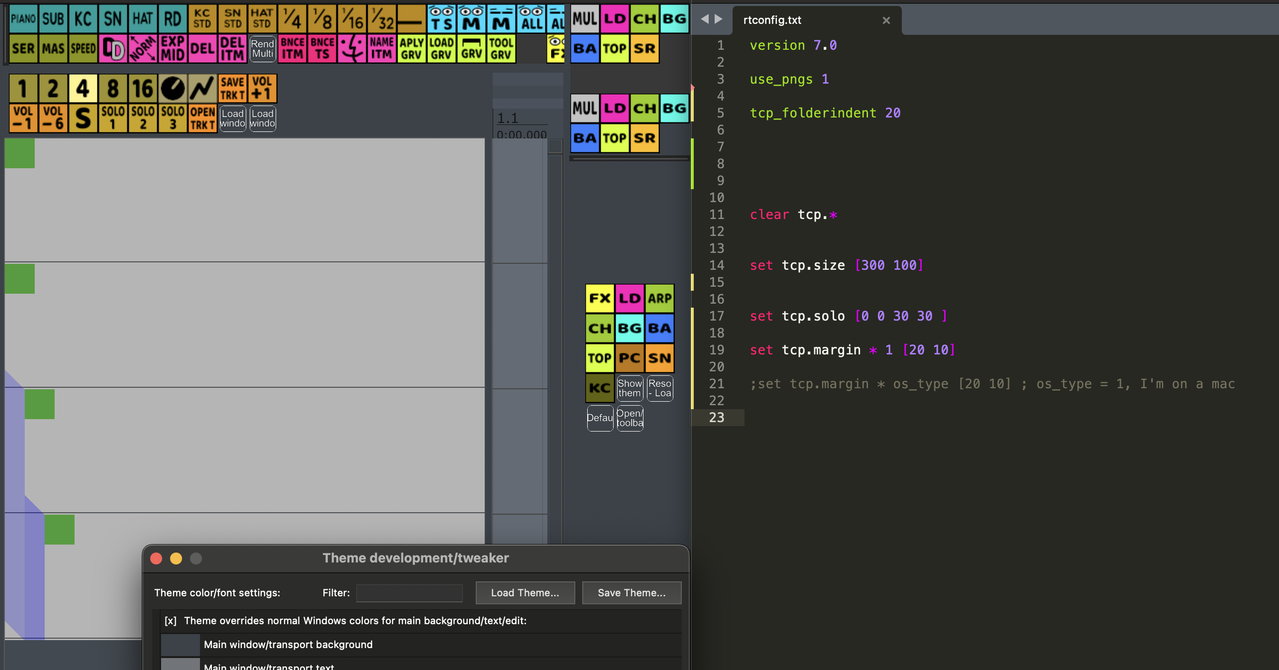
Task: Click the SAVE TRKT button
Action: (233, 88)
